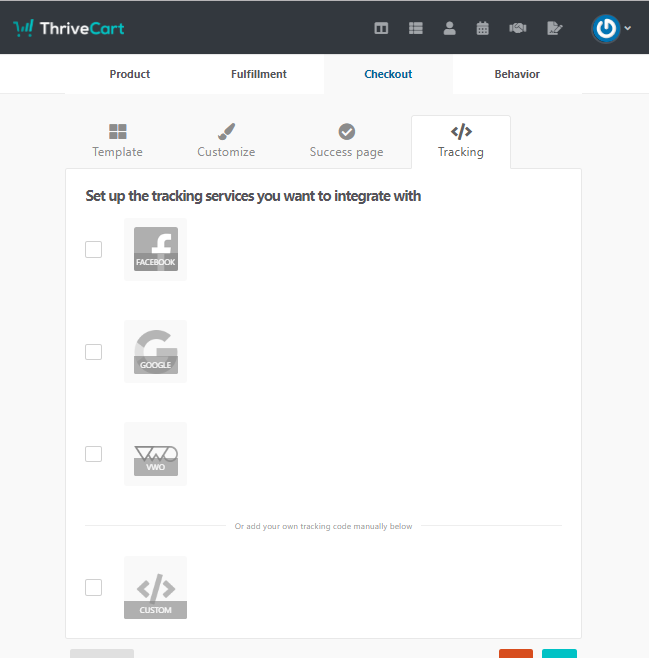Tick the VWO tracking checkbox
This screenshot has width=649, height=658.
click(94, 454)
